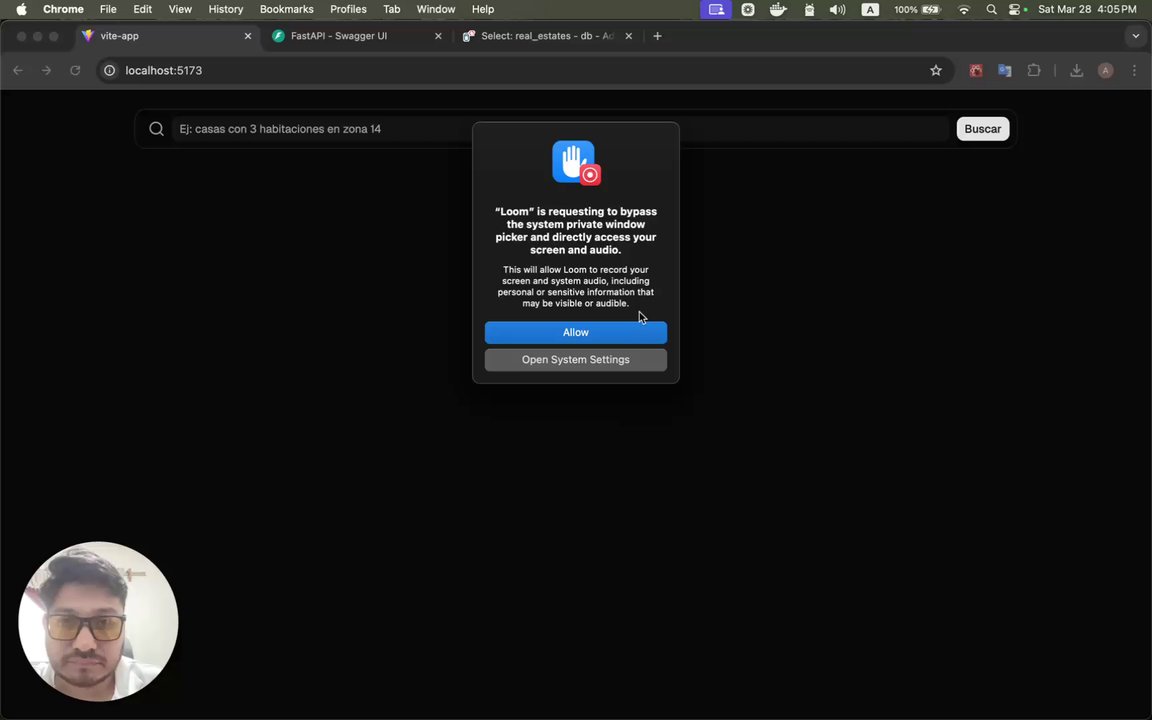Image resolution: width=1152 pixels, height=720 pixels.
Task: Open a new browser tab
Action: [657, 35]
